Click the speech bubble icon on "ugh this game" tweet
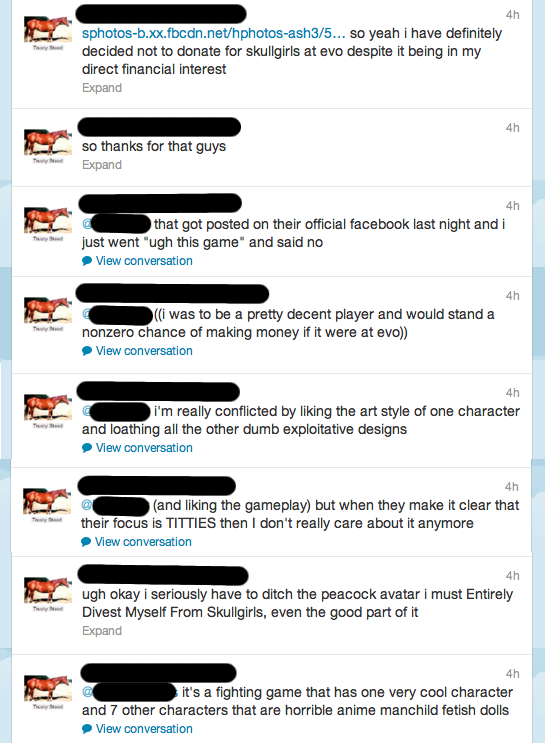The height and width of the screenshot is (744, 545). pyautogui.click(x=87, y=261)
